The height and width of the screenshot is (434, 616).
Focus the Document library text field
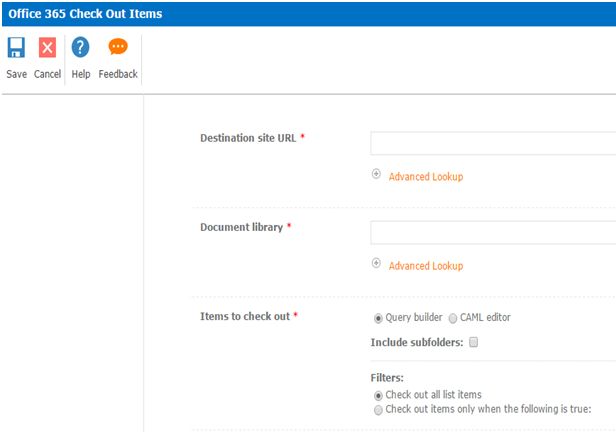492,233
